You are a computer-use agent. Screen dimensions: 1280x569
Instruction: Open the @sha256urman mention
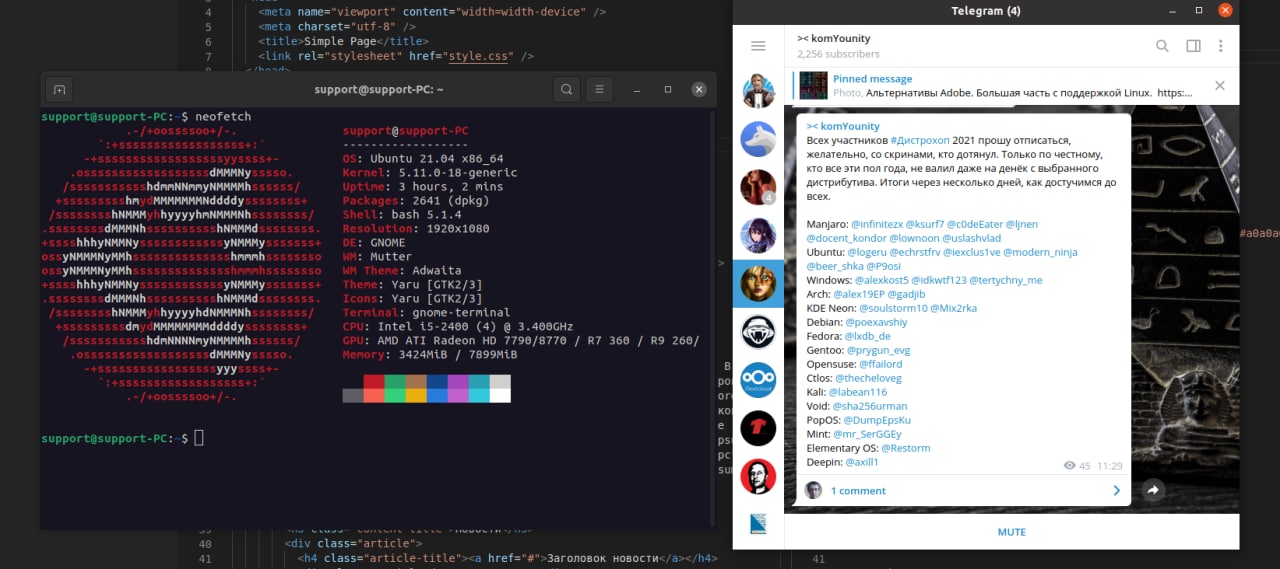pyautogui.click(x=870, y=406)
